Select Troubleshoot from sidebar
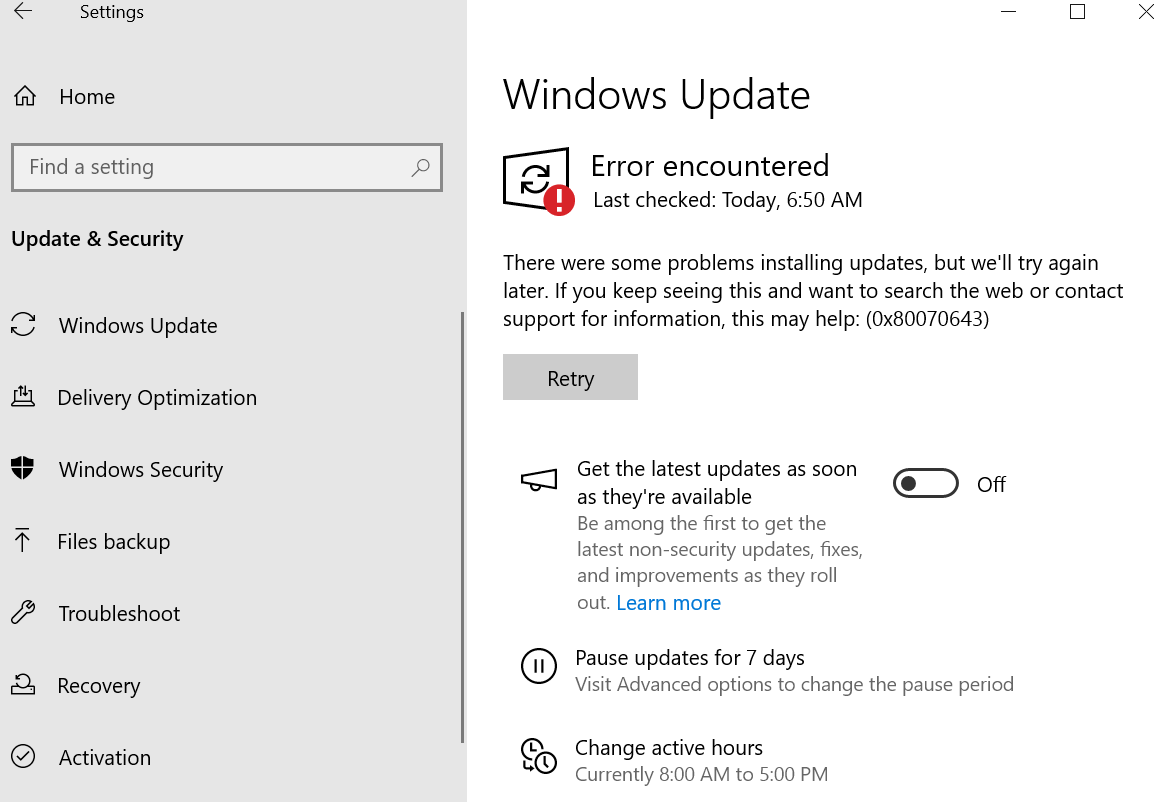The image size is (1156, 802). pos(119,613)
